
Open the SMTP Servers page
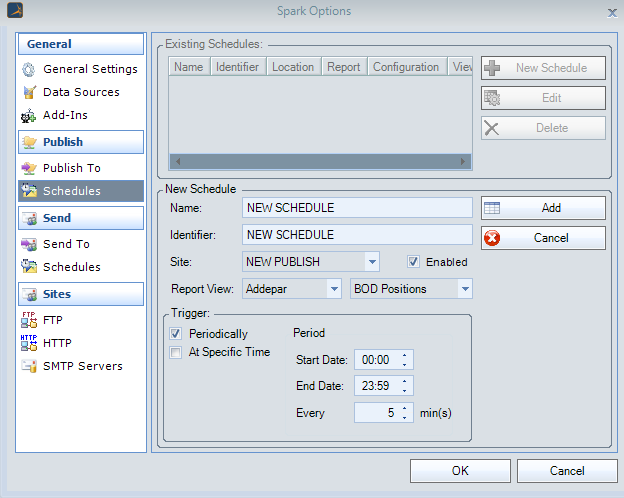pyautogui.click(x=81, y=366)
